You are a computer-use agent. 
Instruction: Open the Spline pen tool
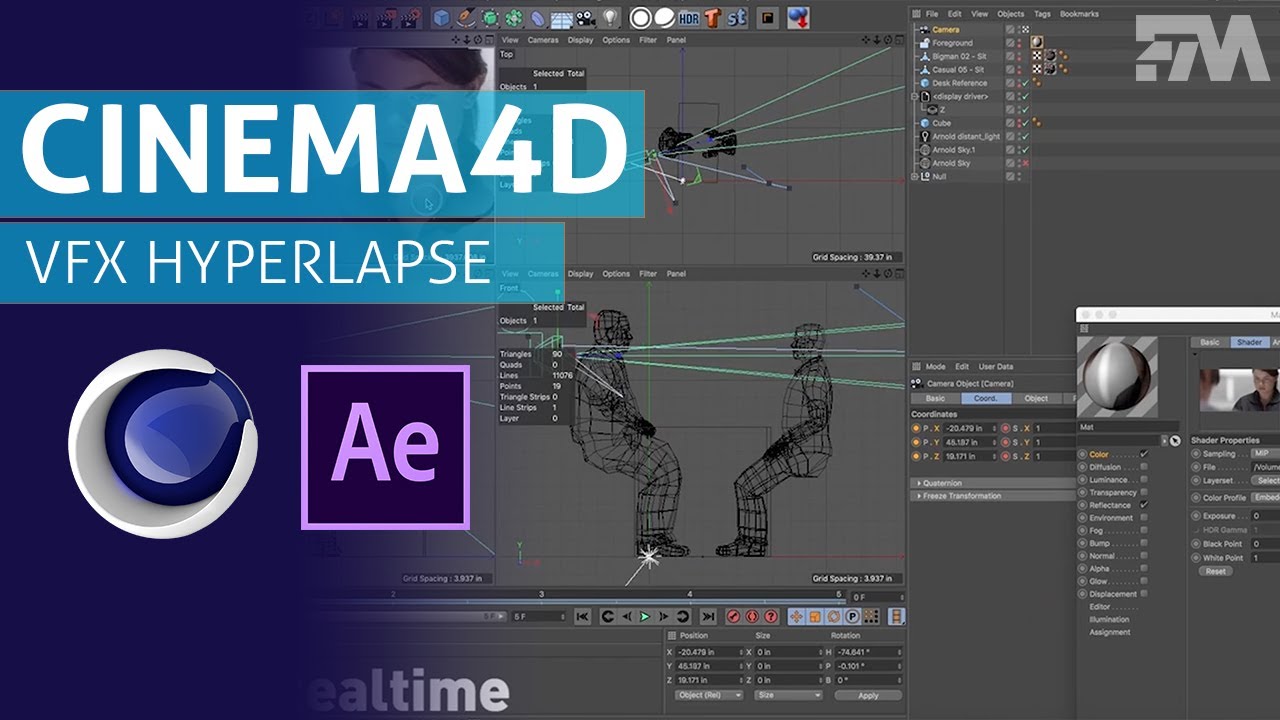coord(467,17)
